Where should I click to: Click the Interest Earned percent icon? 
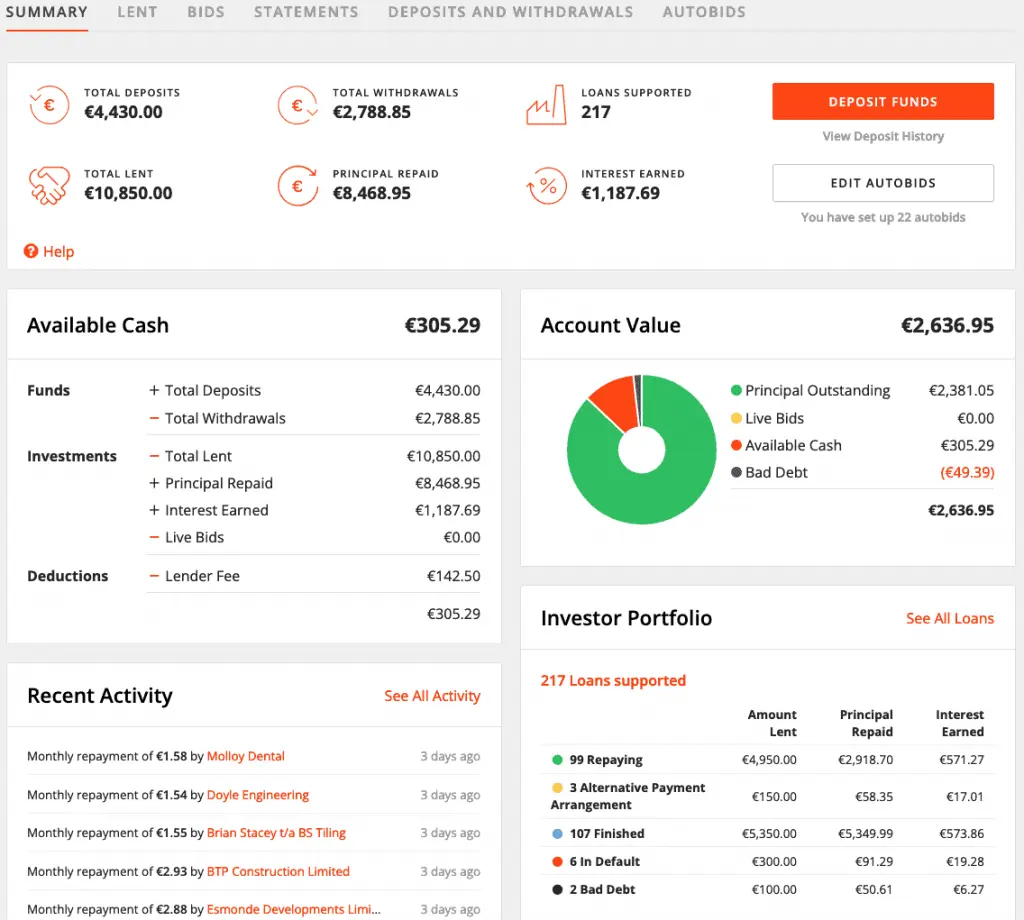(x=547, y=185)
